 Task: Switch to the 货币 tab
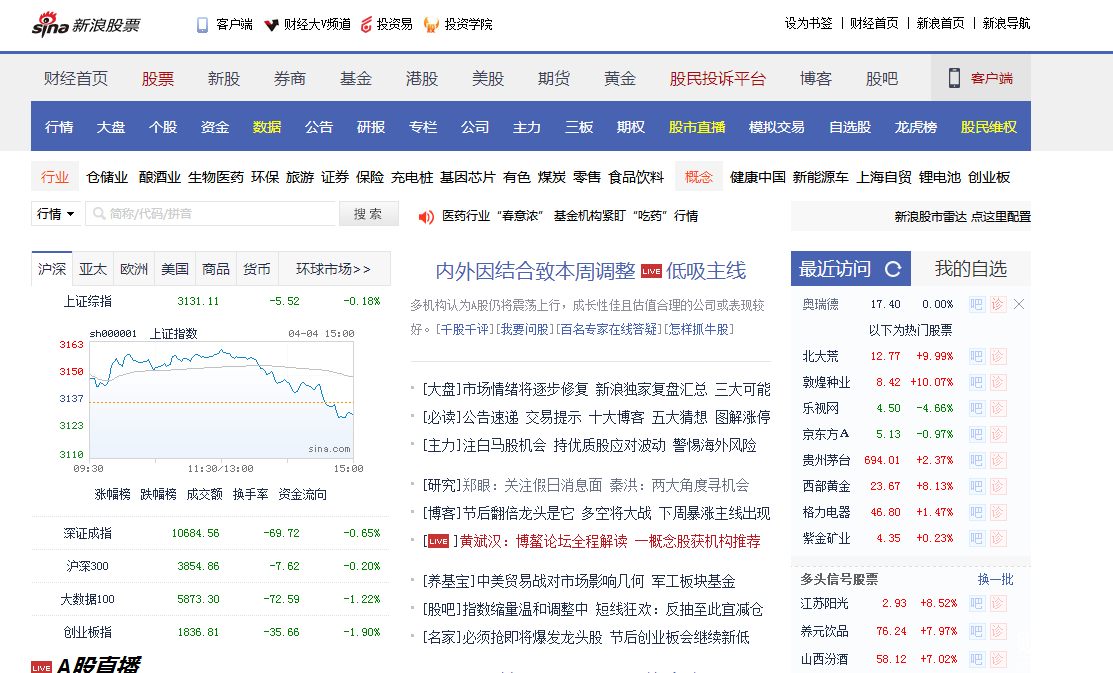tap(257, 269)
